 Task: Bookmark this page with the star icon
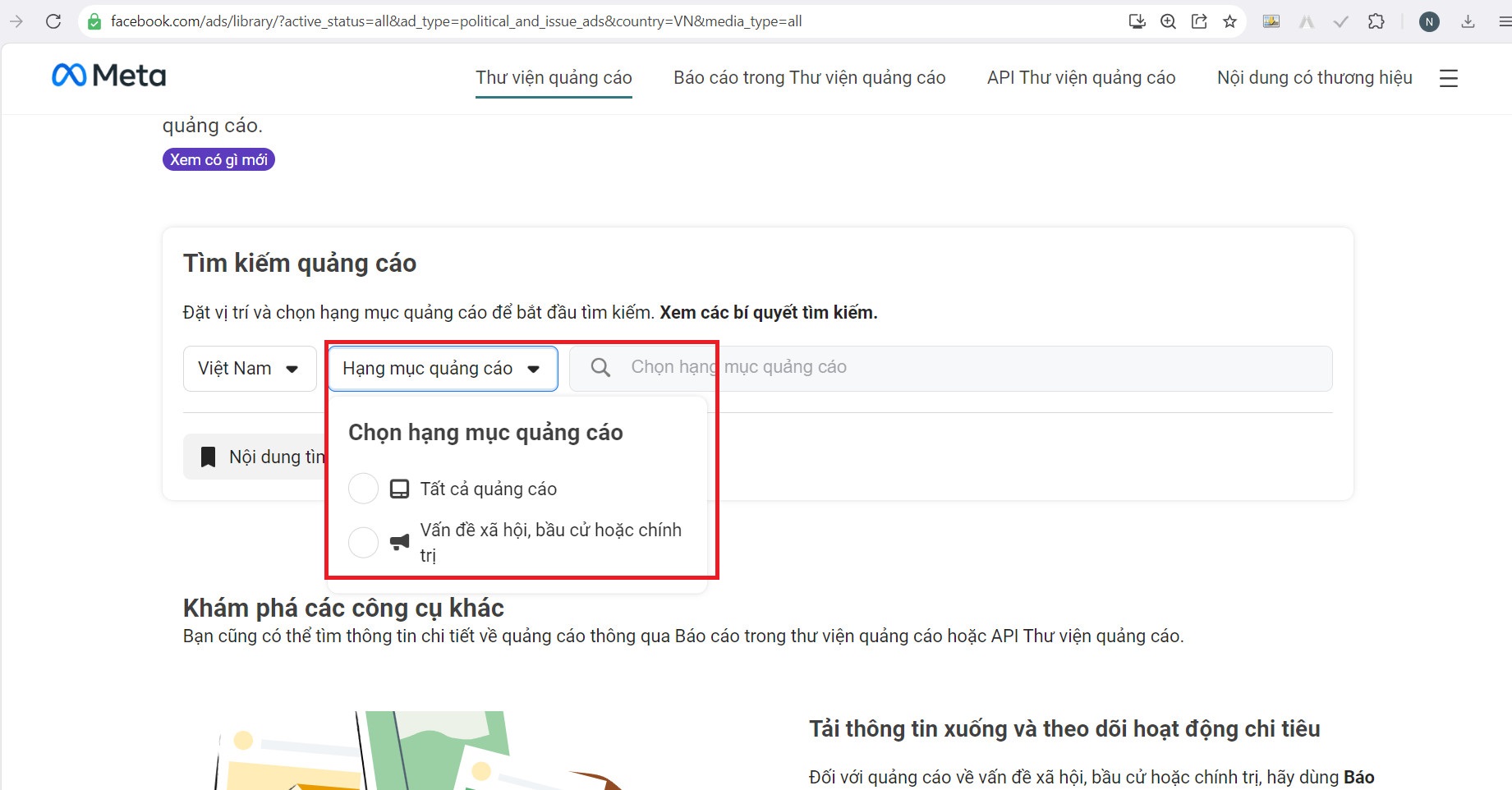[x=1229, y=21]
